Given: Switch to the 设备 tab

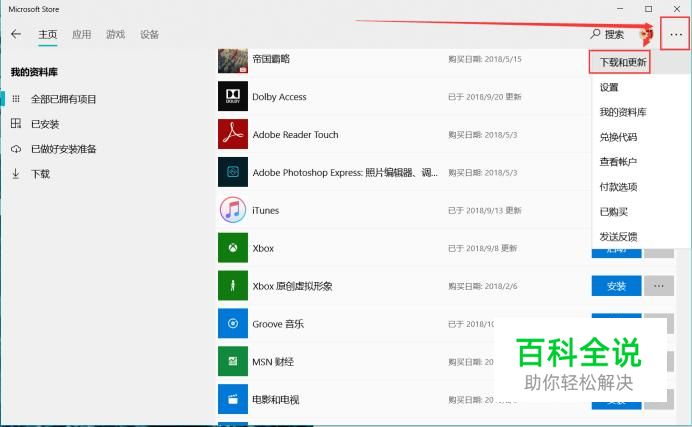Looking at the screenshot, I should click(x=149, y=34).
